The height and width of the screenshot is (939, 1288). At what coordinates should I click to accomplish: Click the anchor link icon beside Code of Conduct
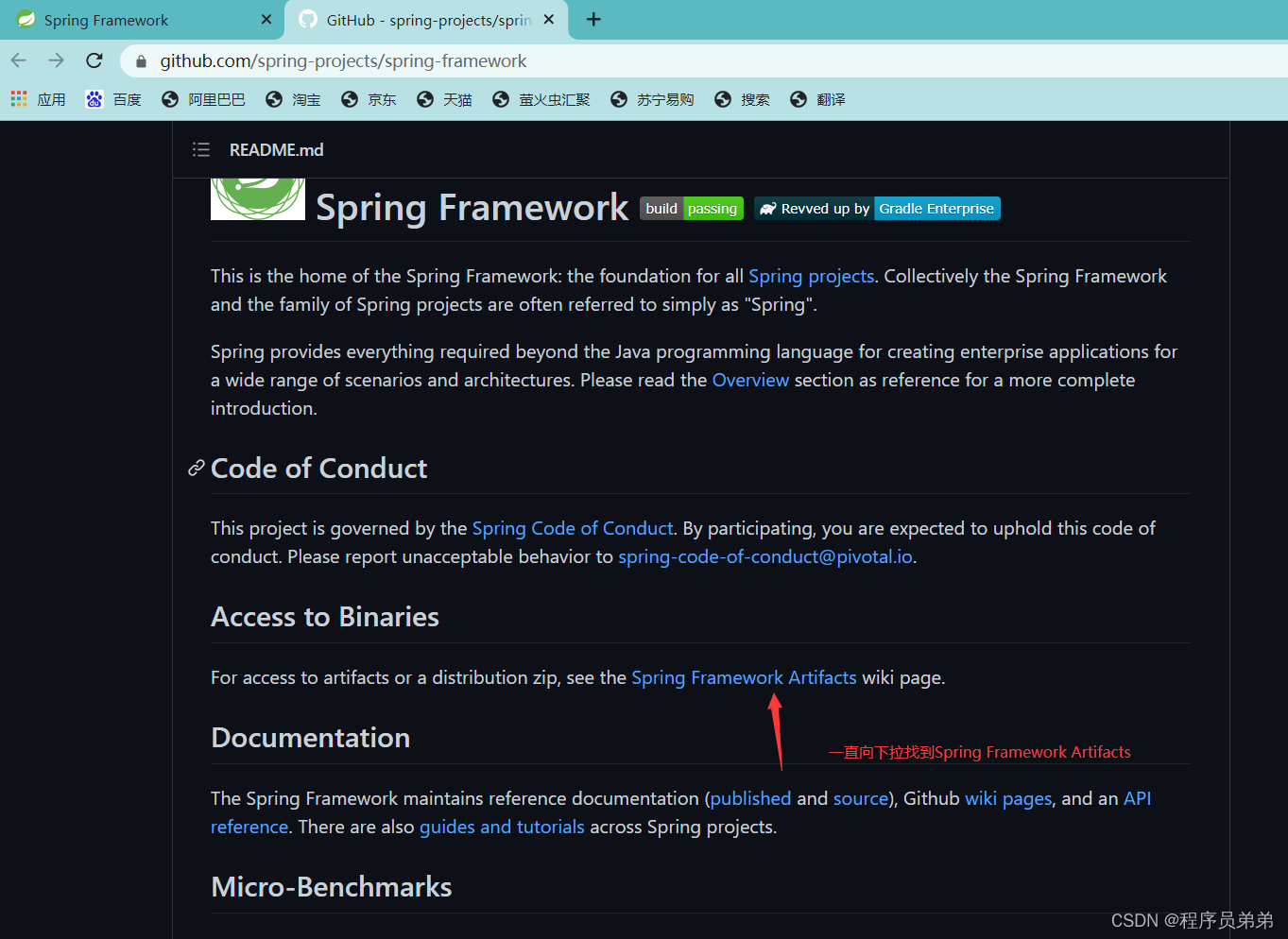[x=197, y=468]
